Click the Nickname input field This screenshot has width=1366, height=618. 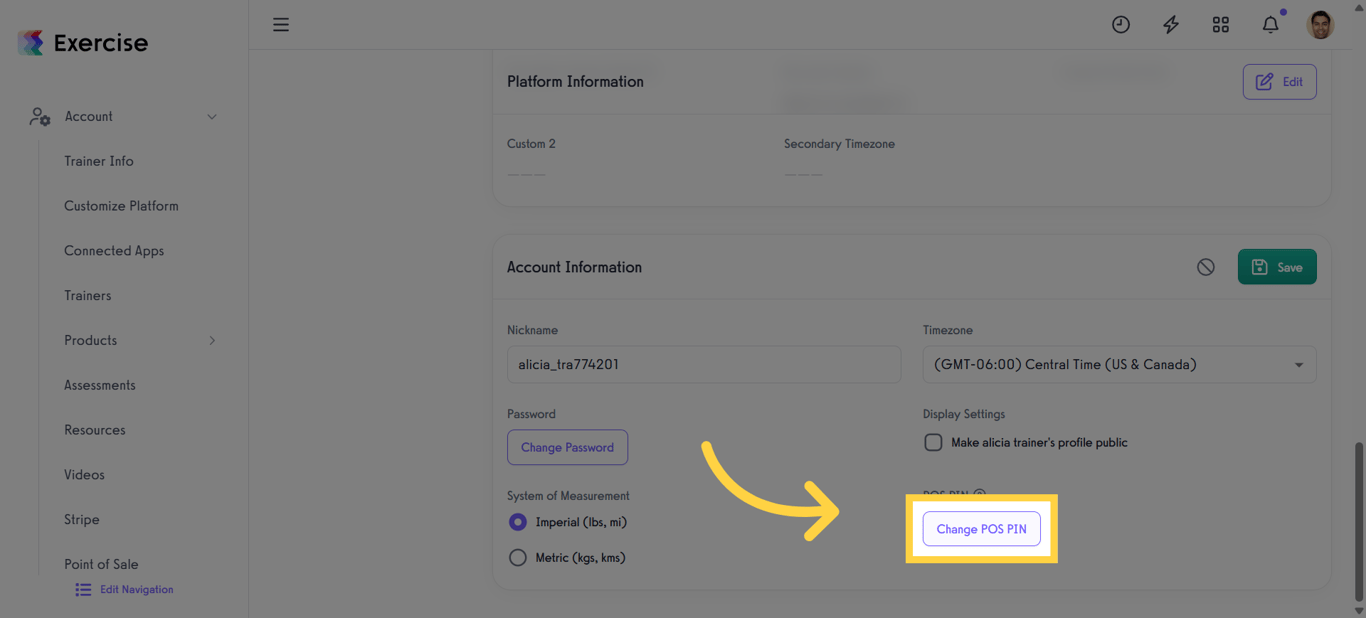tap(703, 365)
